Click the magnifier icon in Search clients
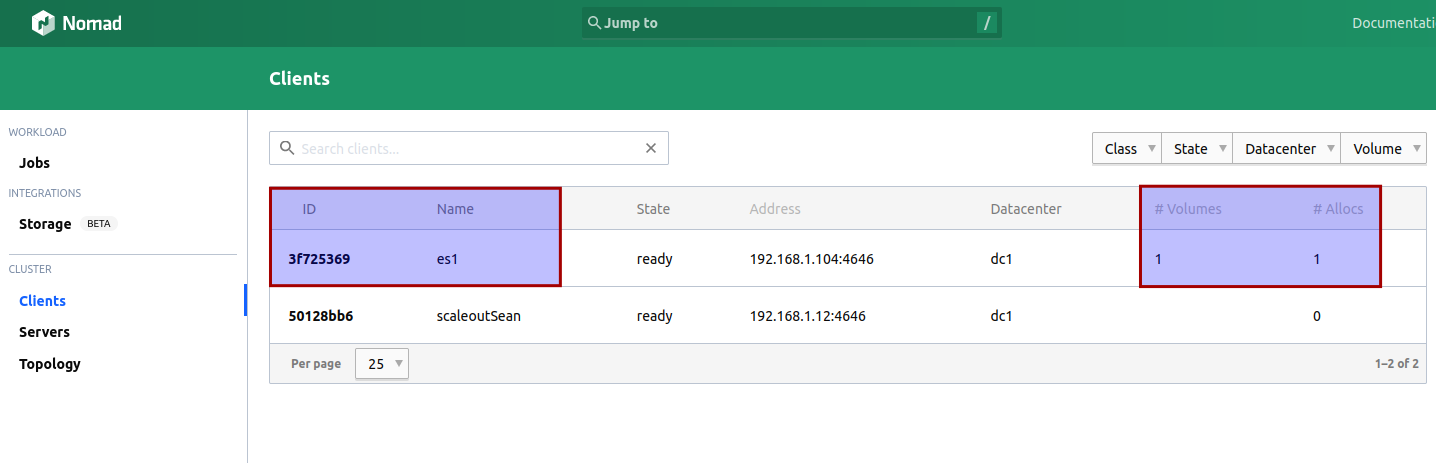Image resolution: width=1436 pixels, height=463 pixels. [287, 148]
